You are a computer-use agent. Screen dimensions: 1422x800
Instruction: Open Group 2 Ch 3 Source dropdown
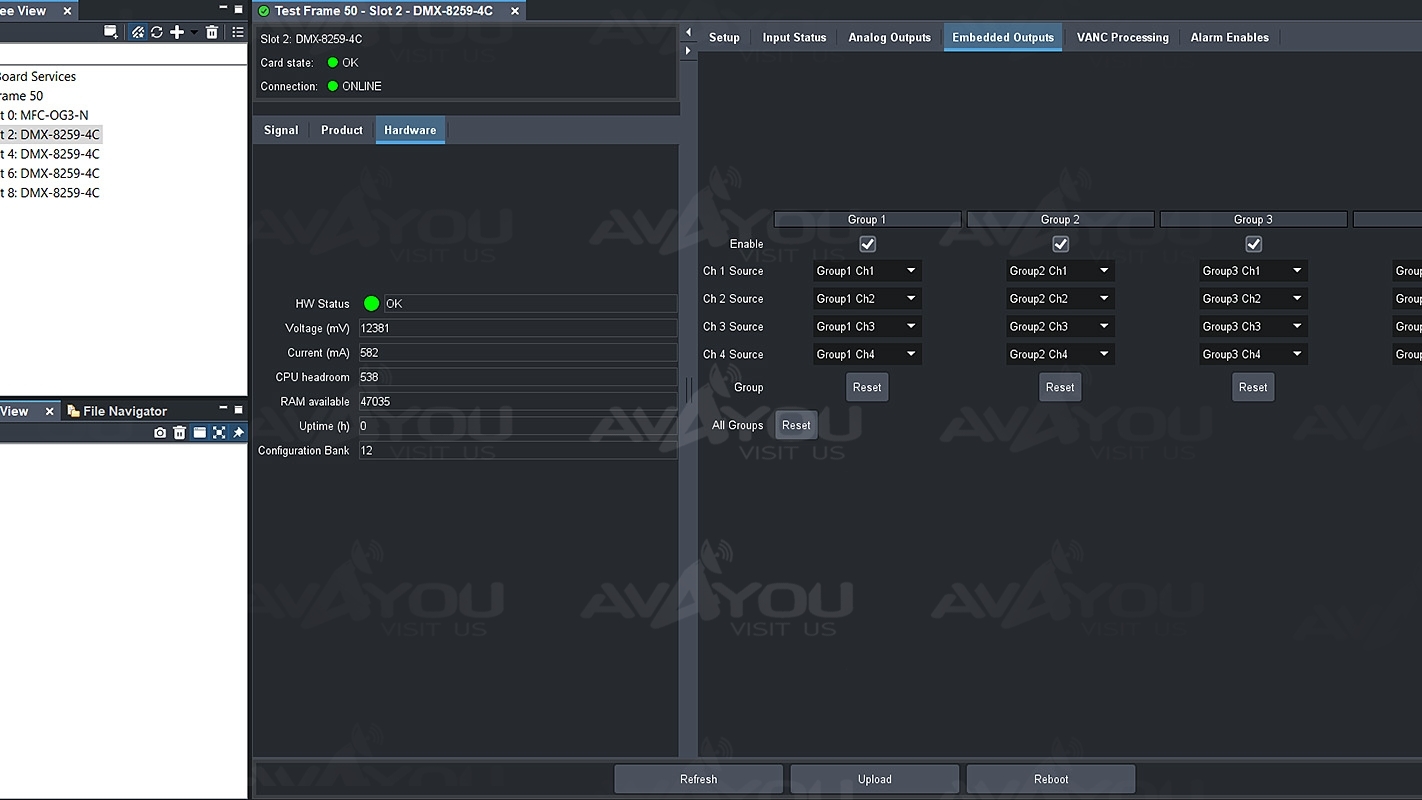pyautogui.click(x=1060, y=327)
